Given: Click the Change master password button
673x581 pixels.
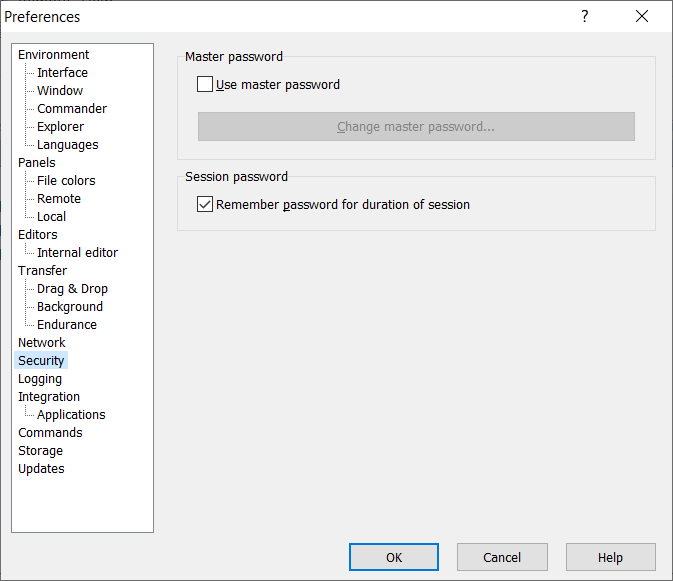Looking at the screenshot, I should click(x=416, y=127).
